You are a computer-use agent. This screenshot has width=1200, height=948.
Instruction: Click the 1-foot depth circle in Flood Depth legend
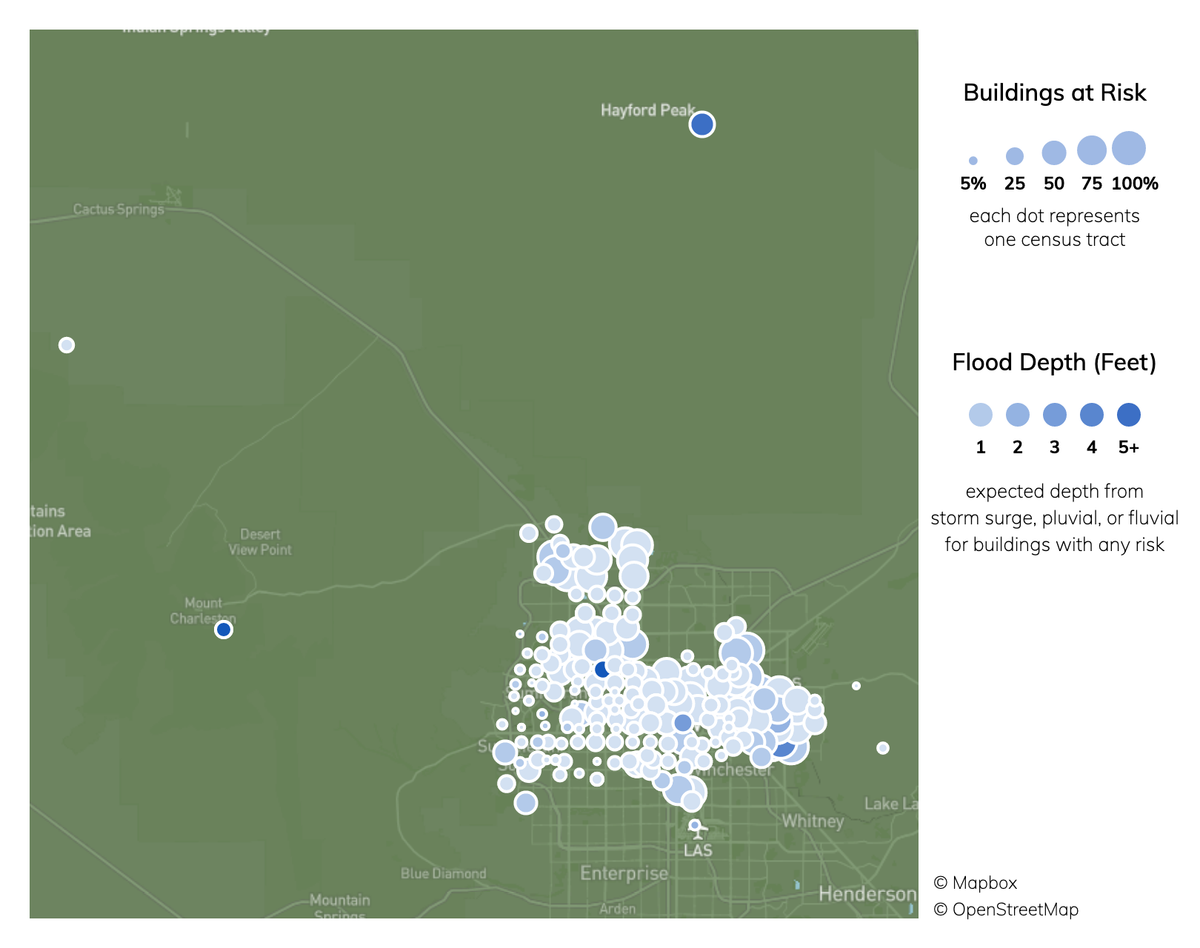click(x=980, y=414)
